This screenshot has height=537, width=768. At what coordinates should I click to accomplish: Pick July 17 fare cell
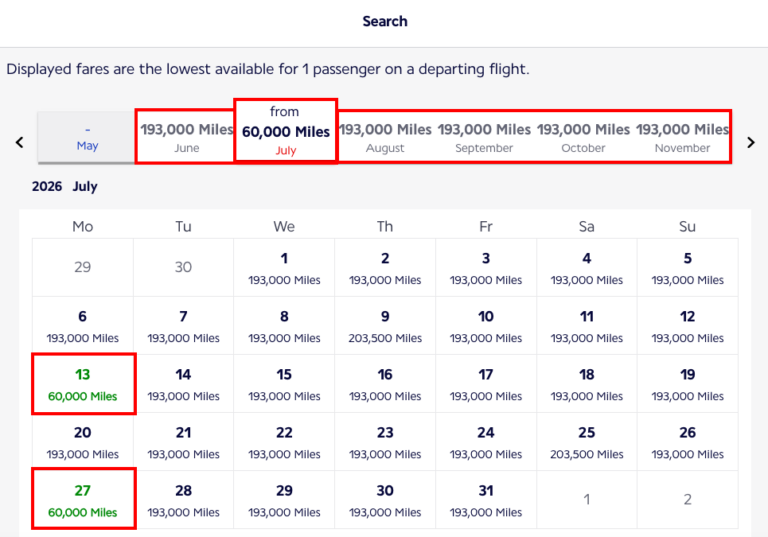point(486,384)
